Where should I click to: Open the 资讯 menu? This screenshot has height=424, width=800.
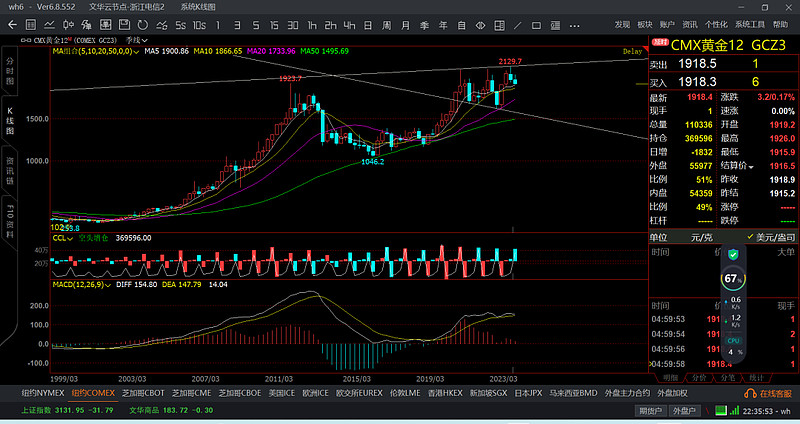coord(690,24)
